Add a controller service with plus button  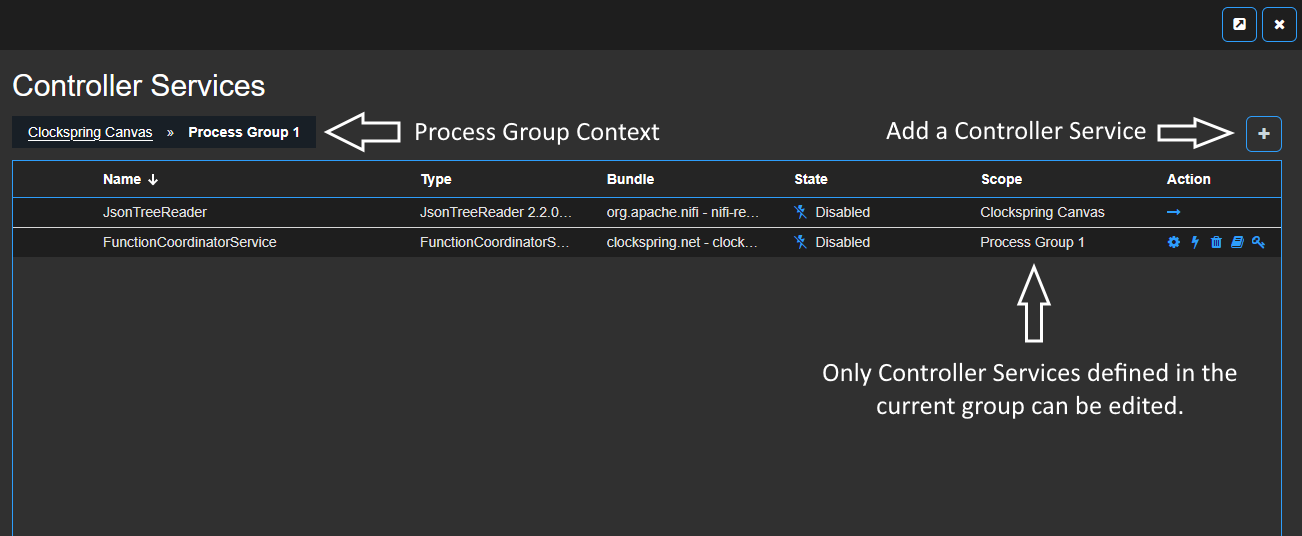[1264, 133]
